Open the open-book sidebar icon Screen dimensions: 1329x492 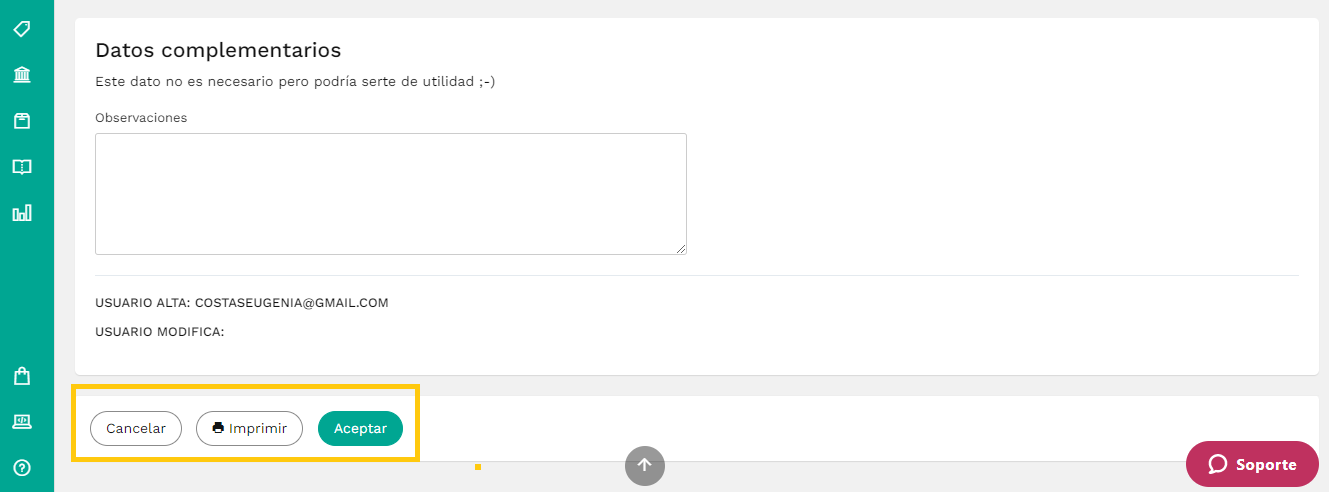coord(21,167)
